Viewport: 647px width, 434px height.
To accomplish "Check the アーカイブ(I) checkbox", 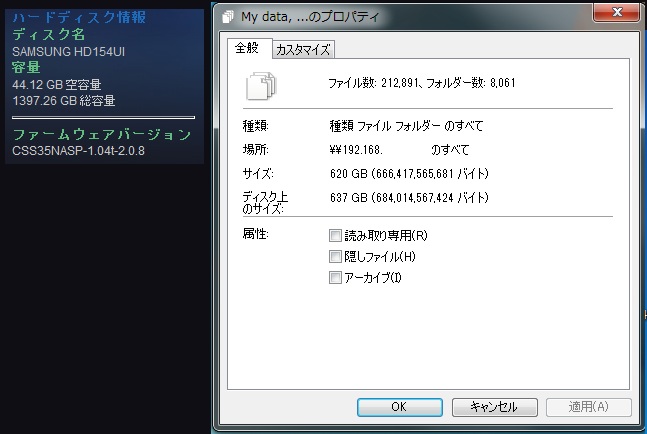I will tap(335, 278).
